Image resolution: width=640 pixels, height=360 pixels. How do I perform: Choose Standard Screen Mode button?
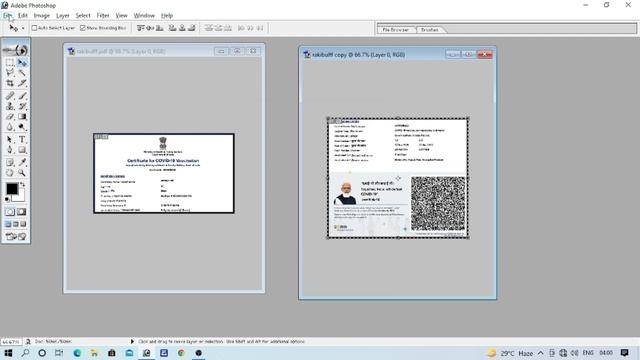pos(8,224)
